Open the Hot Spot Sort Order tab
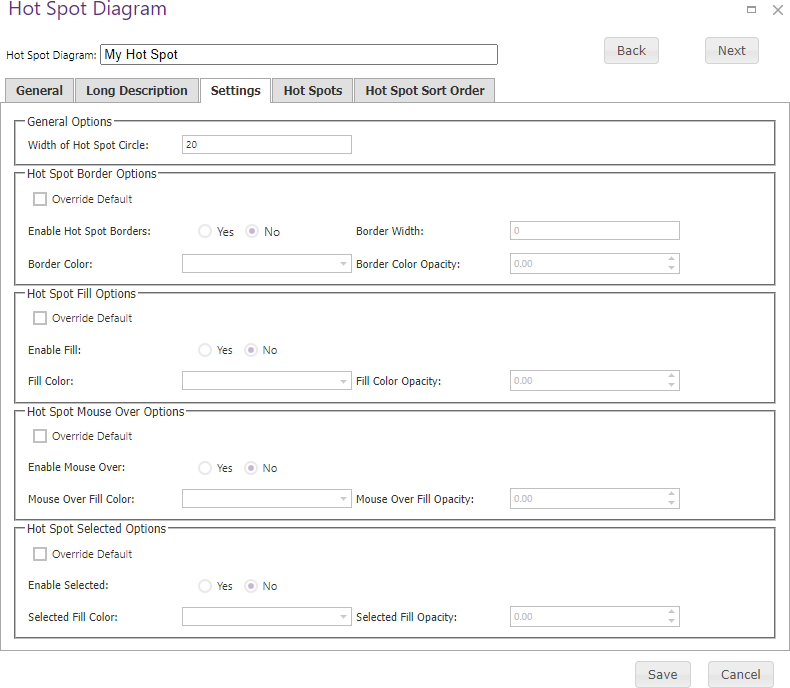 tap(425, 91)
